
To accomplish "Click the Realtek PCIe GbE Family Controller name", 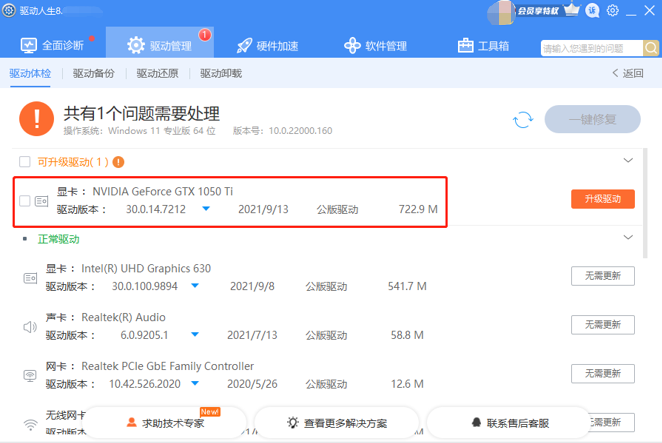I will [x=167, y=366].
